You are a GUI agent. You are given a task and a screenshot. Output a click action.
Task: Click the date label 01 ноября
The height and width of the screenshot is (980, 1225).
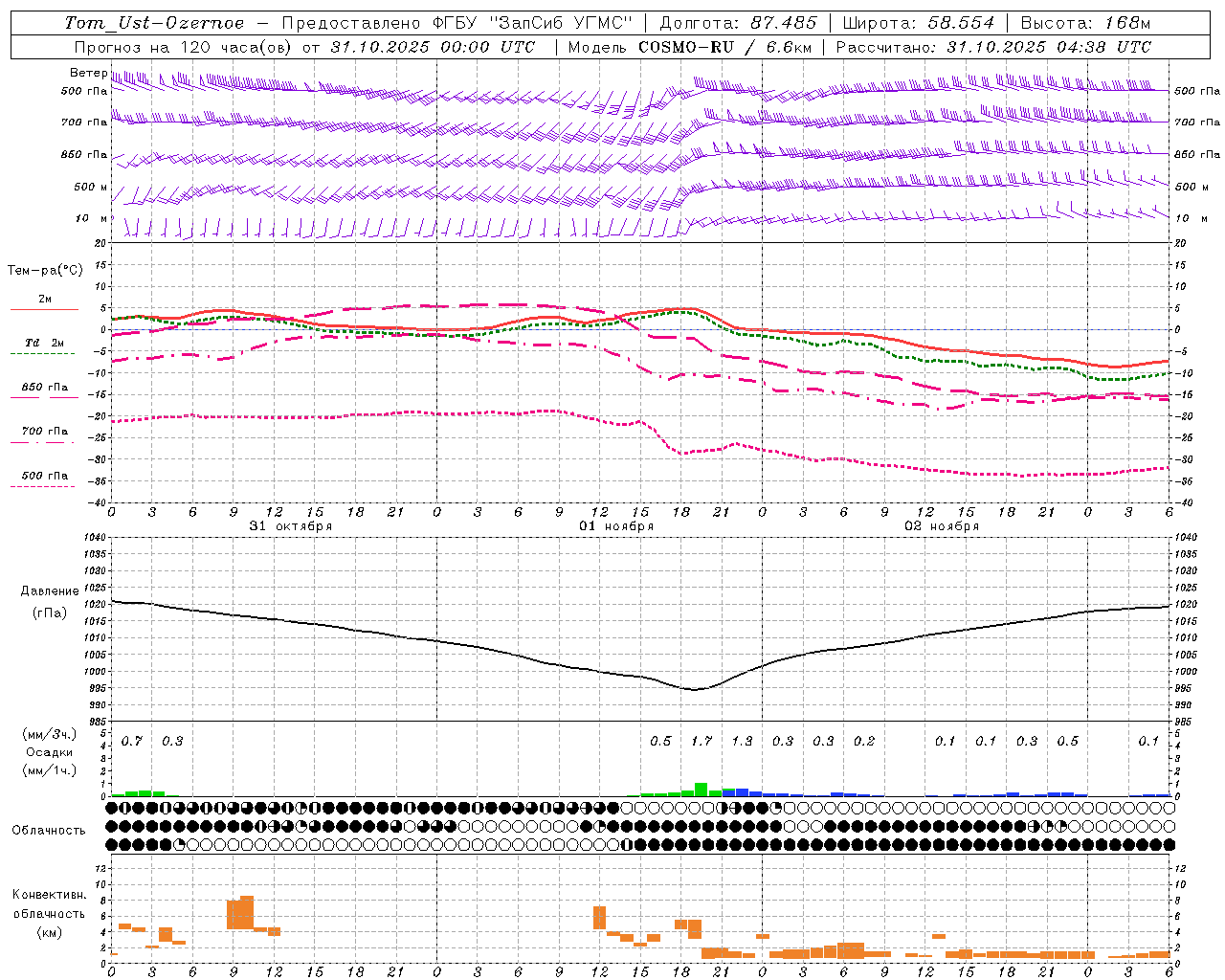(616, 526)
